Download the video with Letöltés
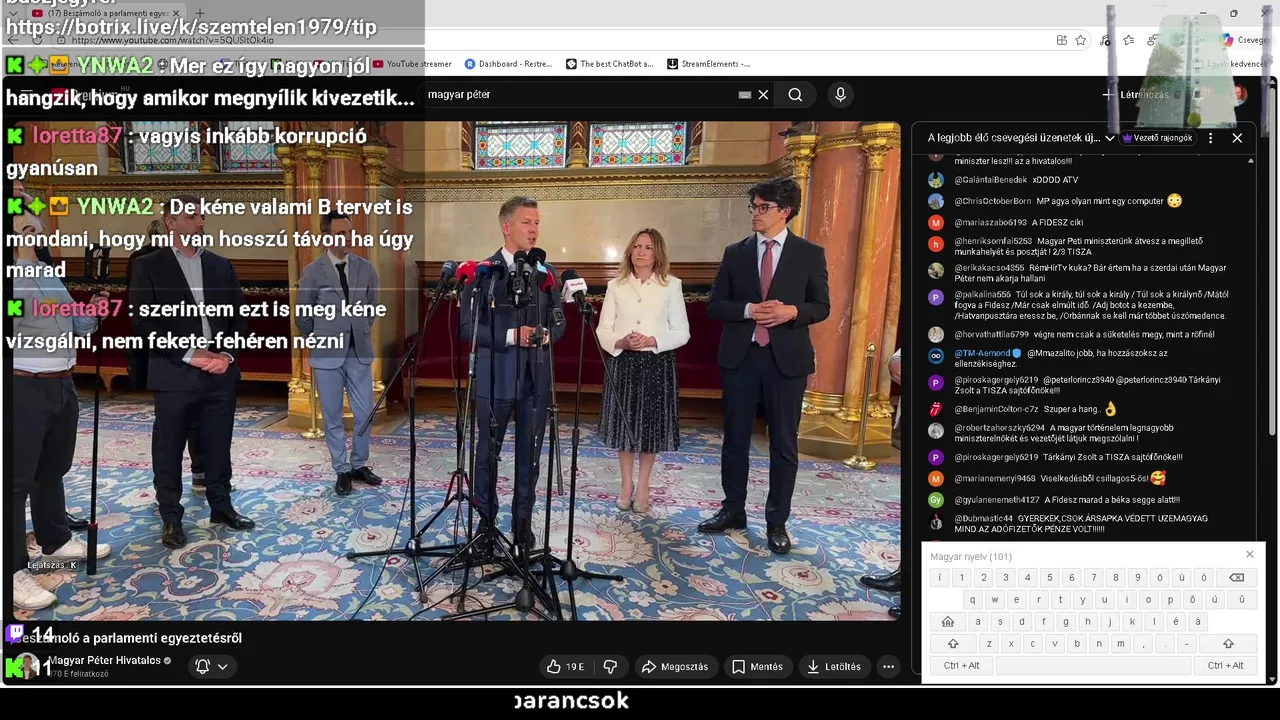The image size is (1280, 720). point(834,666)
